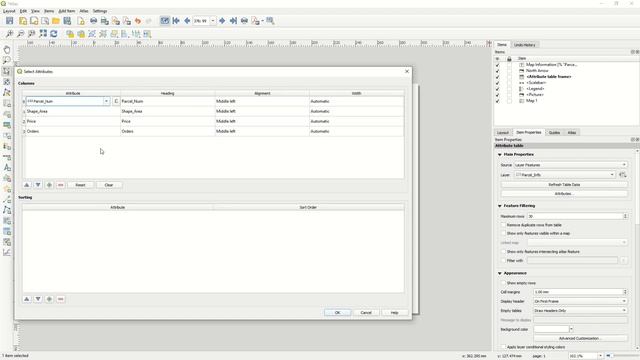Open the Edit menu

point(23,11)
